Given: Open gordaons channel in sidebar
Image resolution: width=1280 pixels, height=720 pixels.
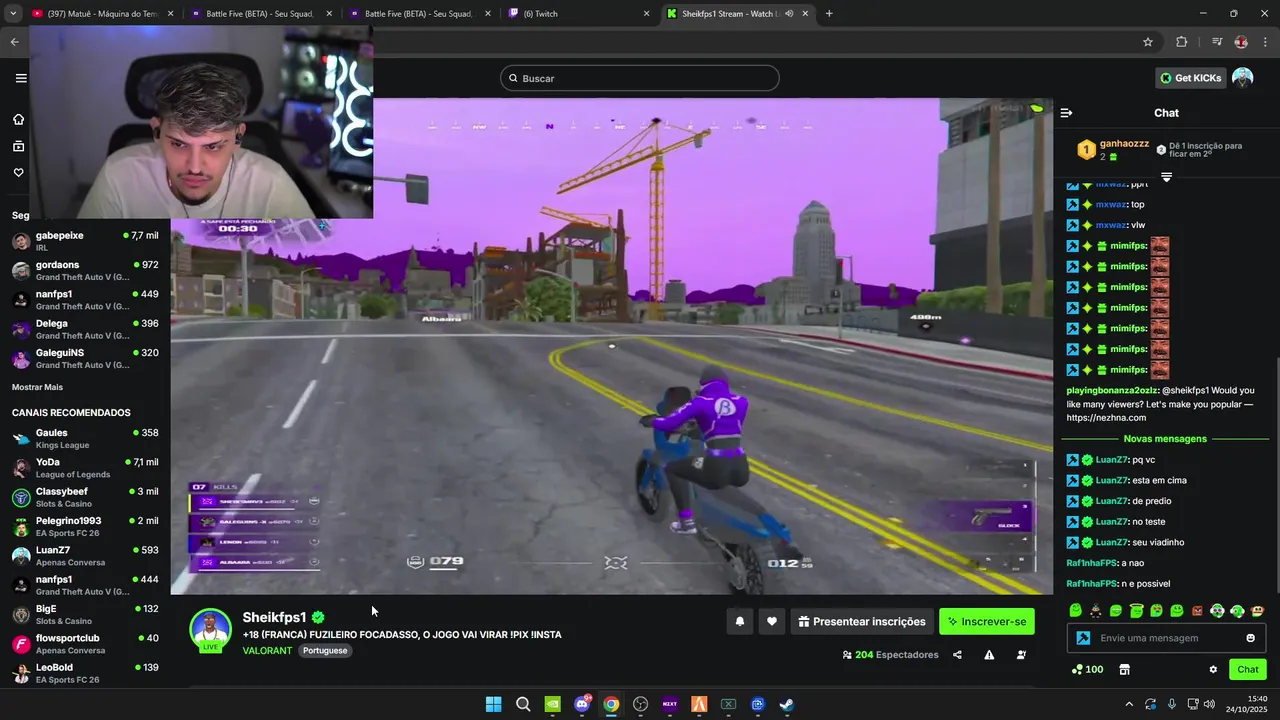Looking at the screenshot, I should click(x=85, y=270).
